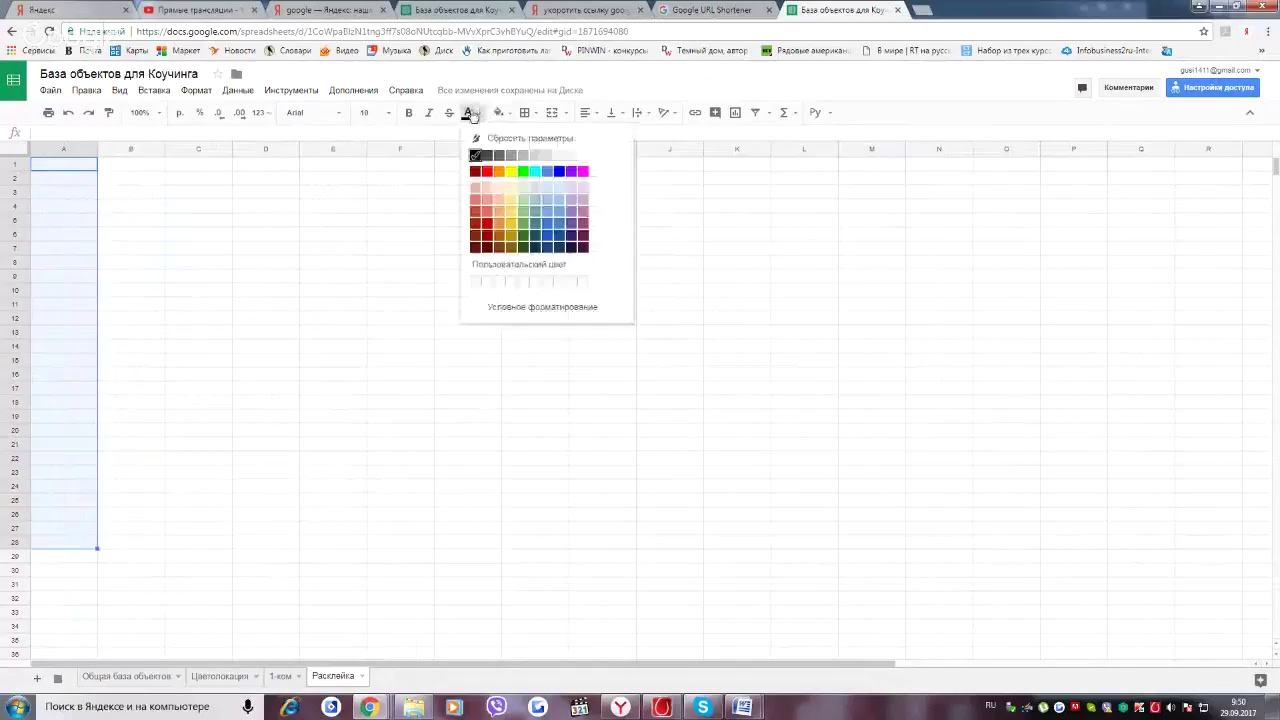Open the cell borders menu
1280x720 pixels.
(x=527, y=113)
